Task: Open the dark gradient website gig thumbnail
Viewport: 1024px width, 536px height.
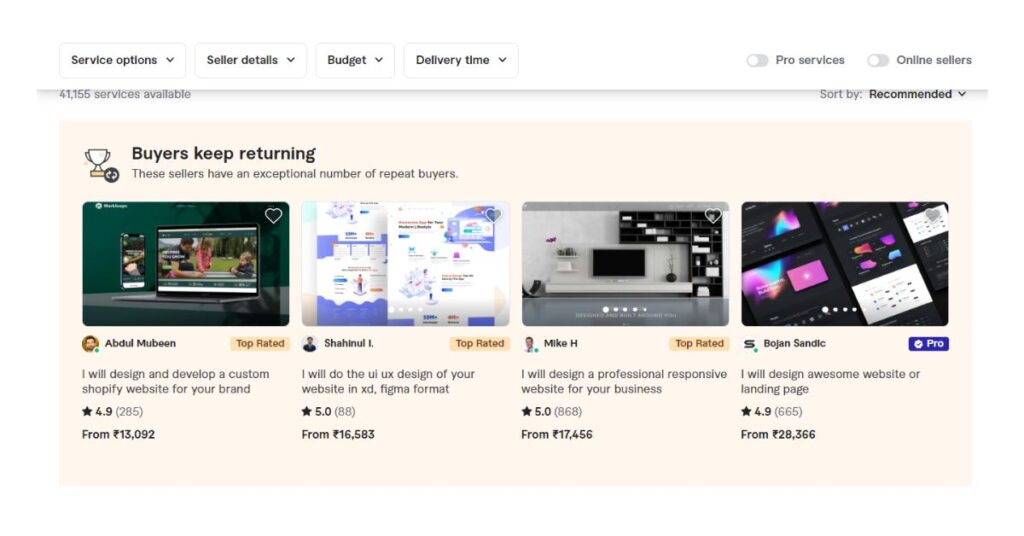Action: pyautogui.click(x=844, y=264)
